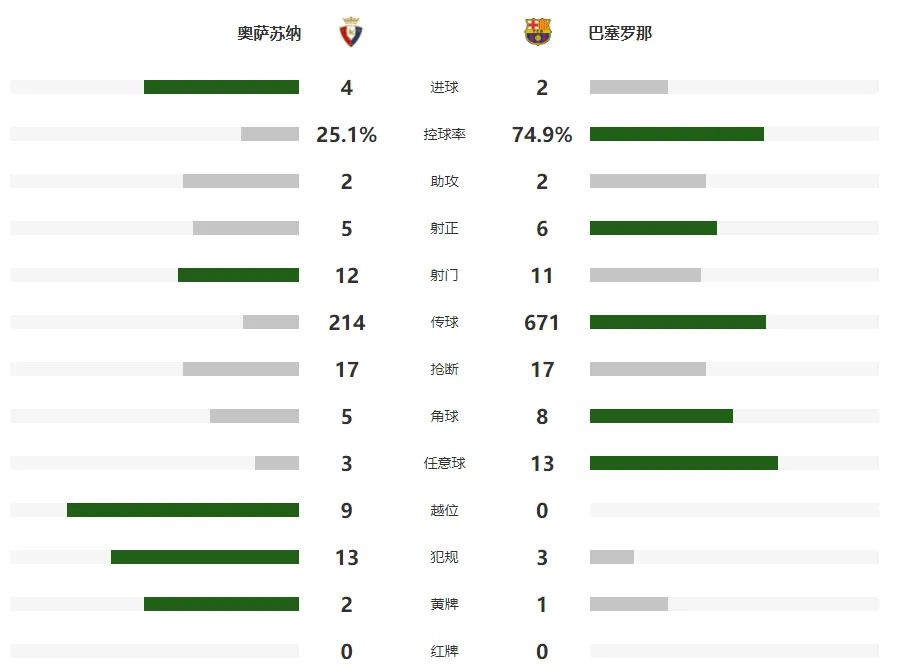Click the Barcelona team crest
This screenshot has height=672, width=898.
(538, 32)
